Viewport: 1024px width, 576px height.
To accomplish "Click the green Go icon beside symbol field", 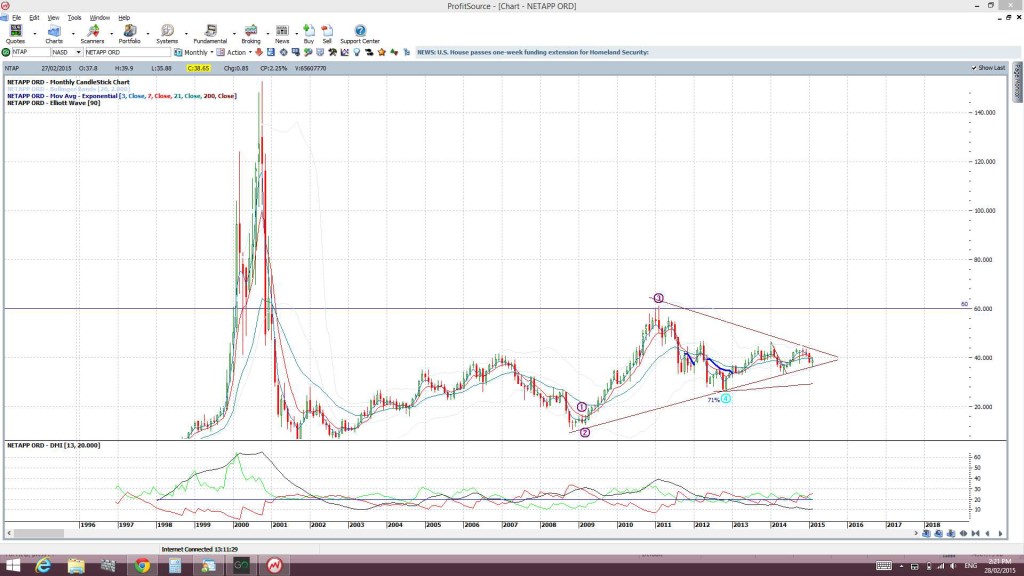I will point(6,52).
